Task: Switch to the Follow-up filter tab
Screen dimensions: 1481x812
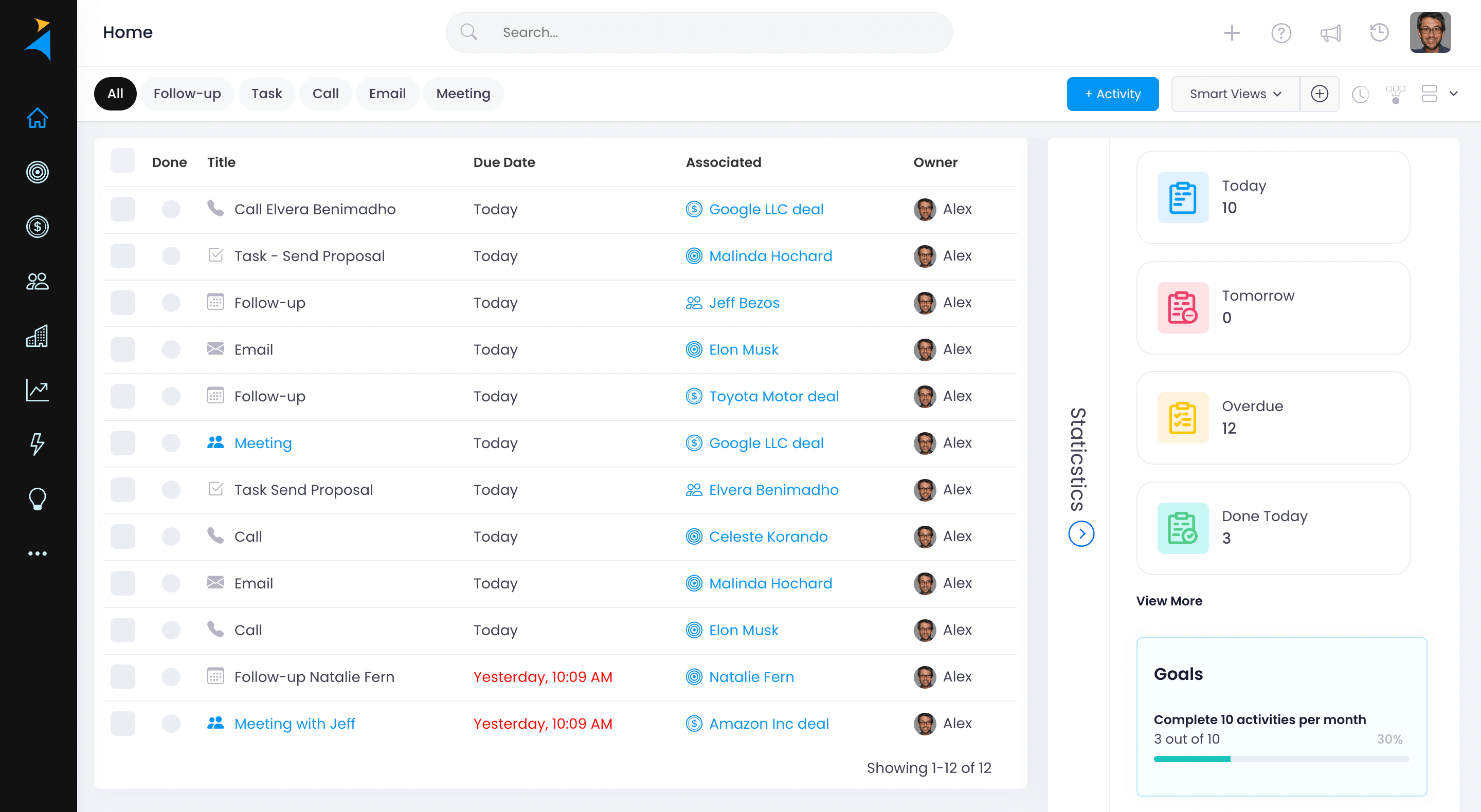Action: (x=187, y=94)
